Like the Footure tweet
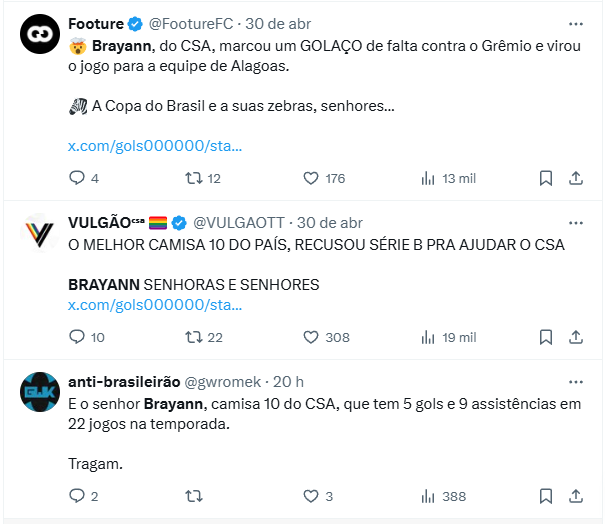Screen dimensions: 605x524 tap(311, 178)
